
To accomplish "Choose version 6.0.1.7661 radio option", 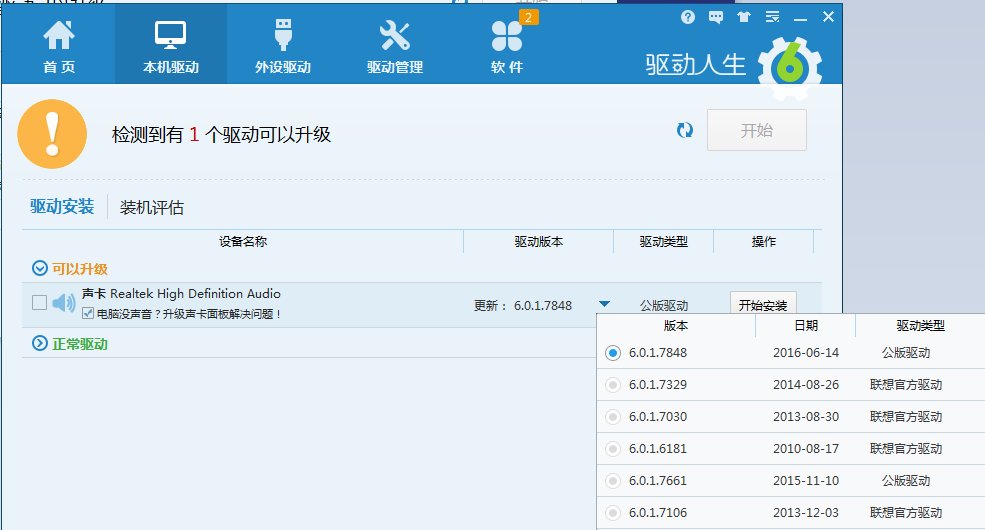I will click(x=612, y=481).
